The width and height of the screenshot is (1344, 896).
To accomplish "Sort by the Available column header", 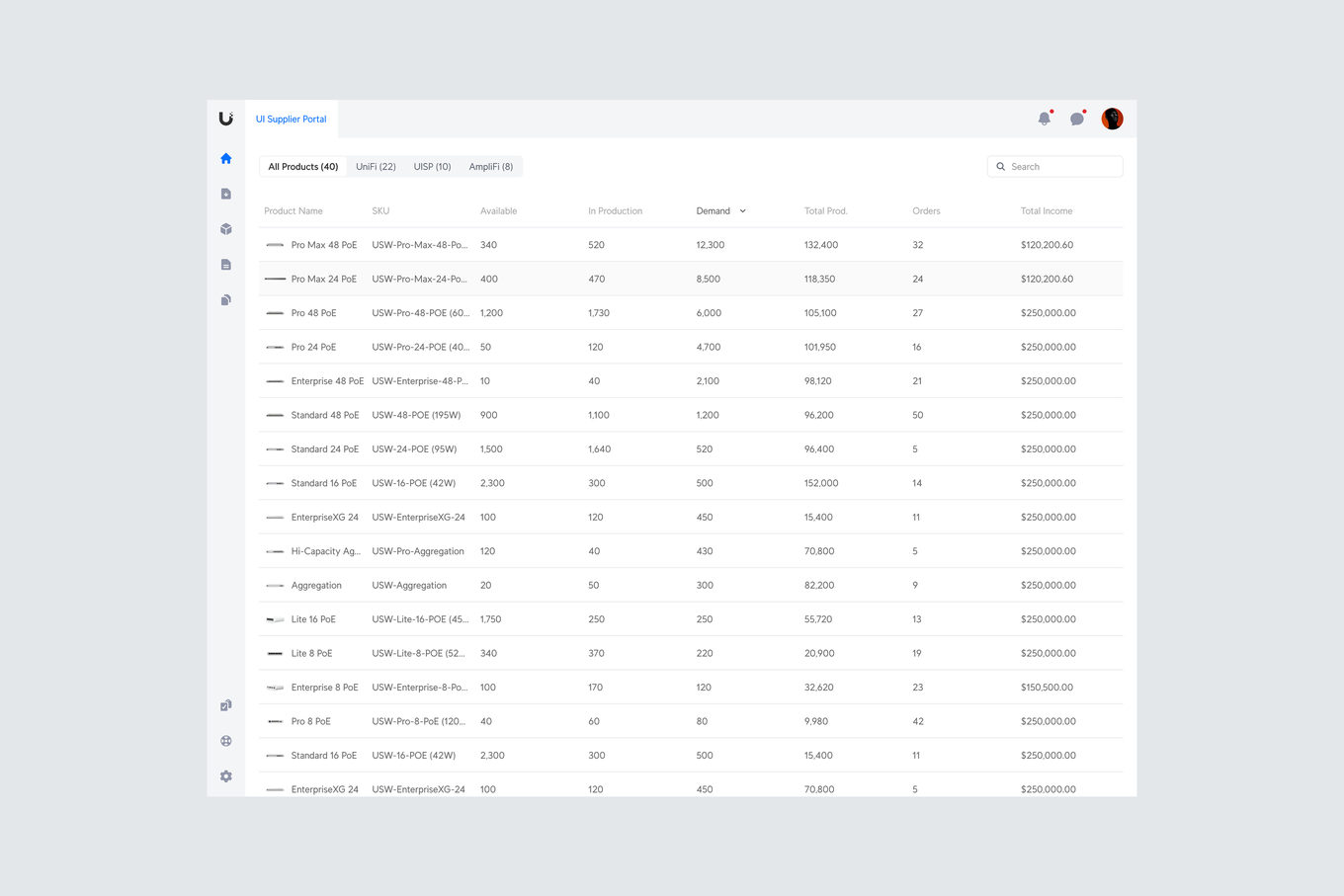I will click(x=499, y=211).
